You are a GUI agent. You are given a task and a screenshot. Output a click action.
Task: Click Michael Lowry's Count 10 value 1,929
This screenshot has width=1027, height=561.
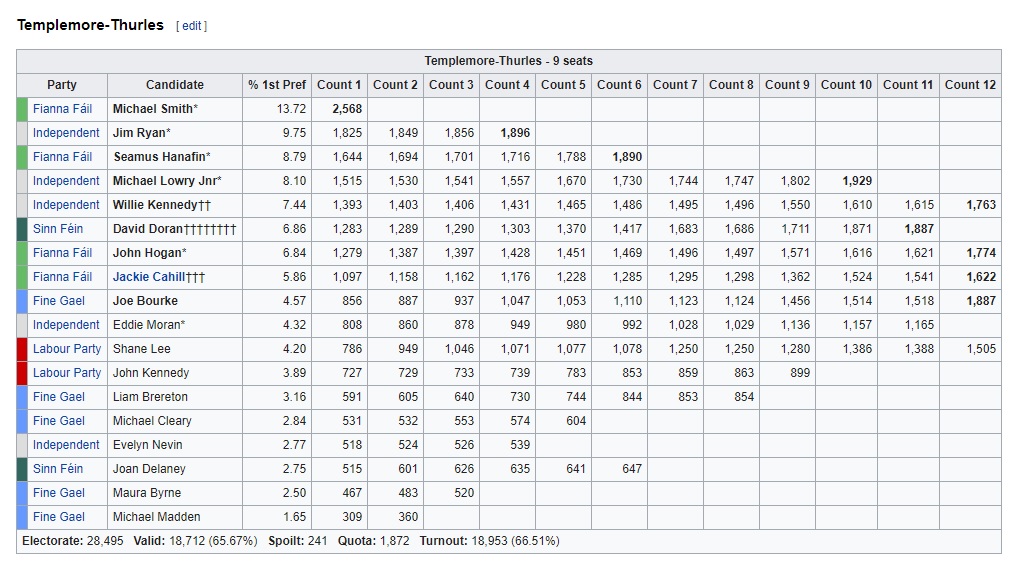[857, 181]
